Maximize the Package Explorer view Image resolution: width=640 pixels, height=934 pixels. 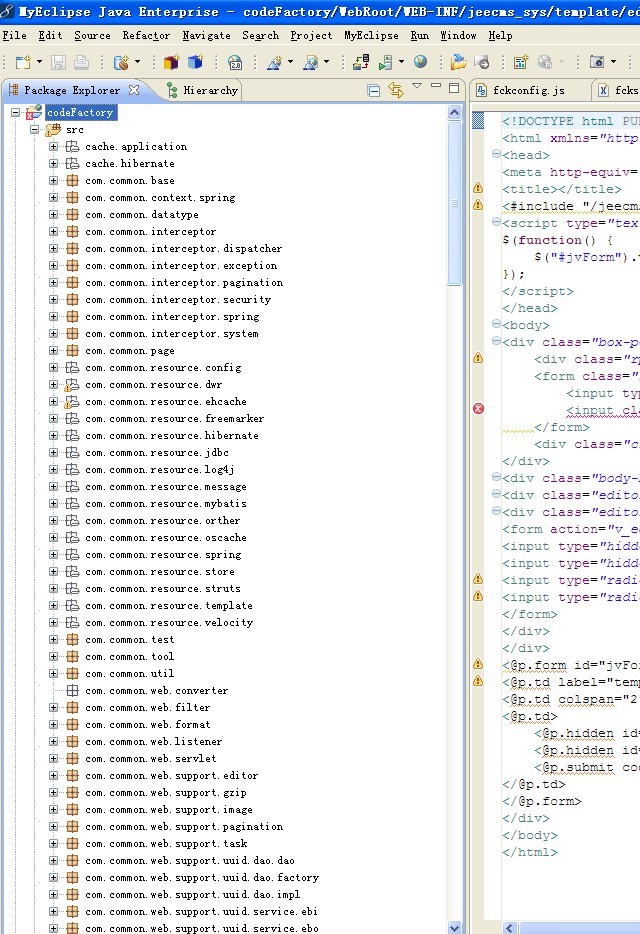point(454,88)
